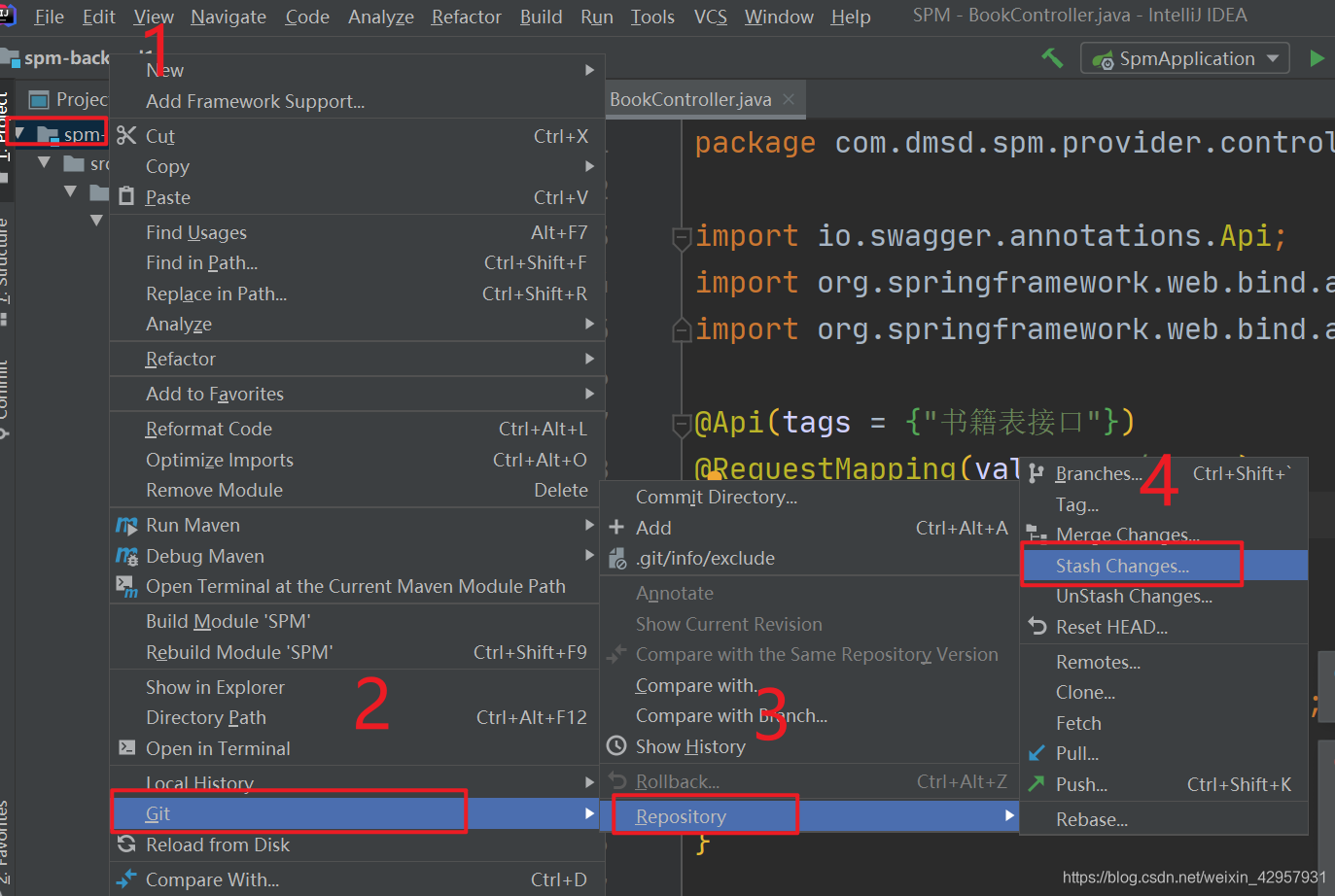Collapse the spm project tree node
This screenshot has height=896, width=1335.
point(19,133)
